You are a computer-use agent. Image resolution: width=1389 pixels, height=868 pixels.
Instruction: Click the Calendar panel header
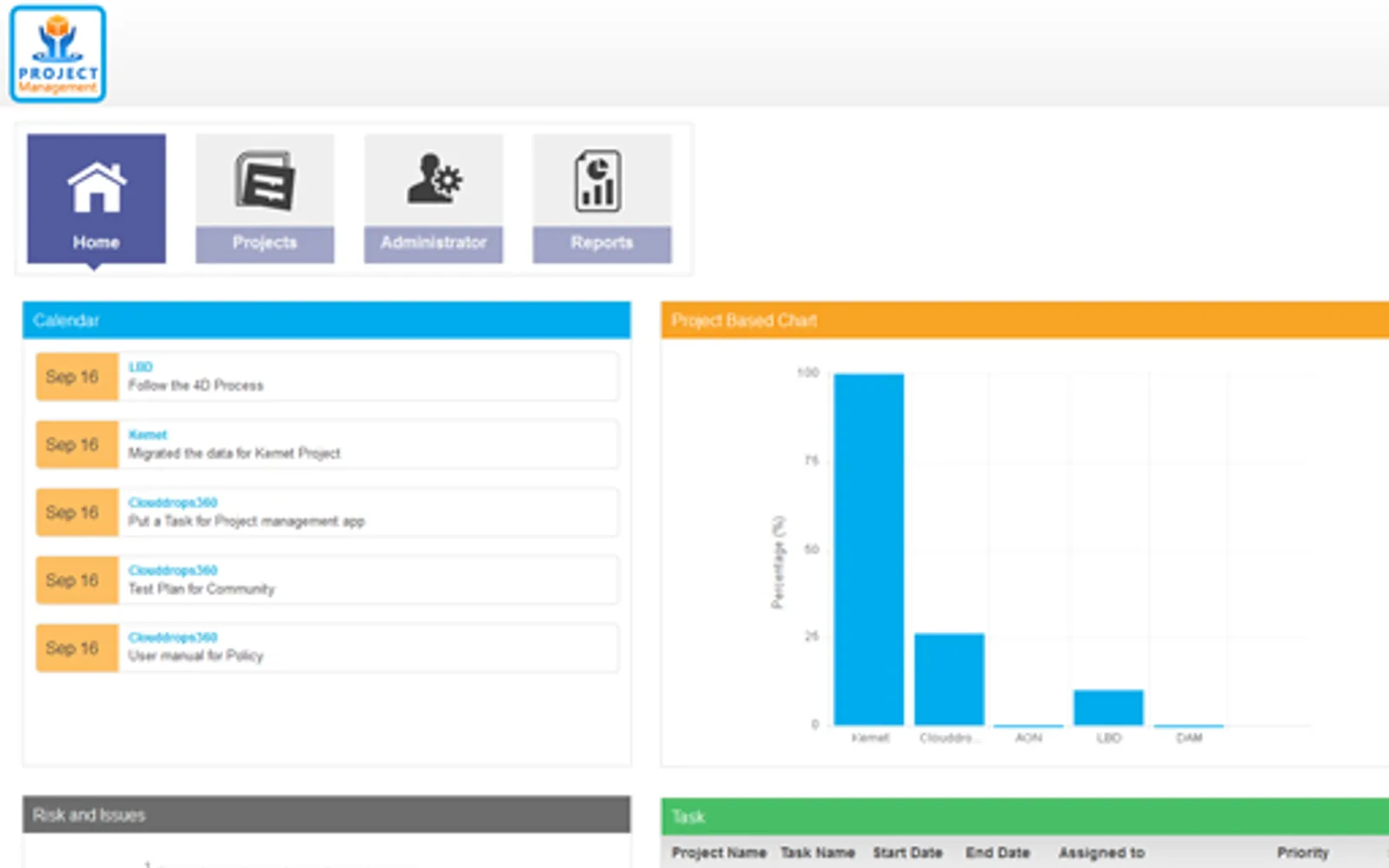[x=326, y=320]
